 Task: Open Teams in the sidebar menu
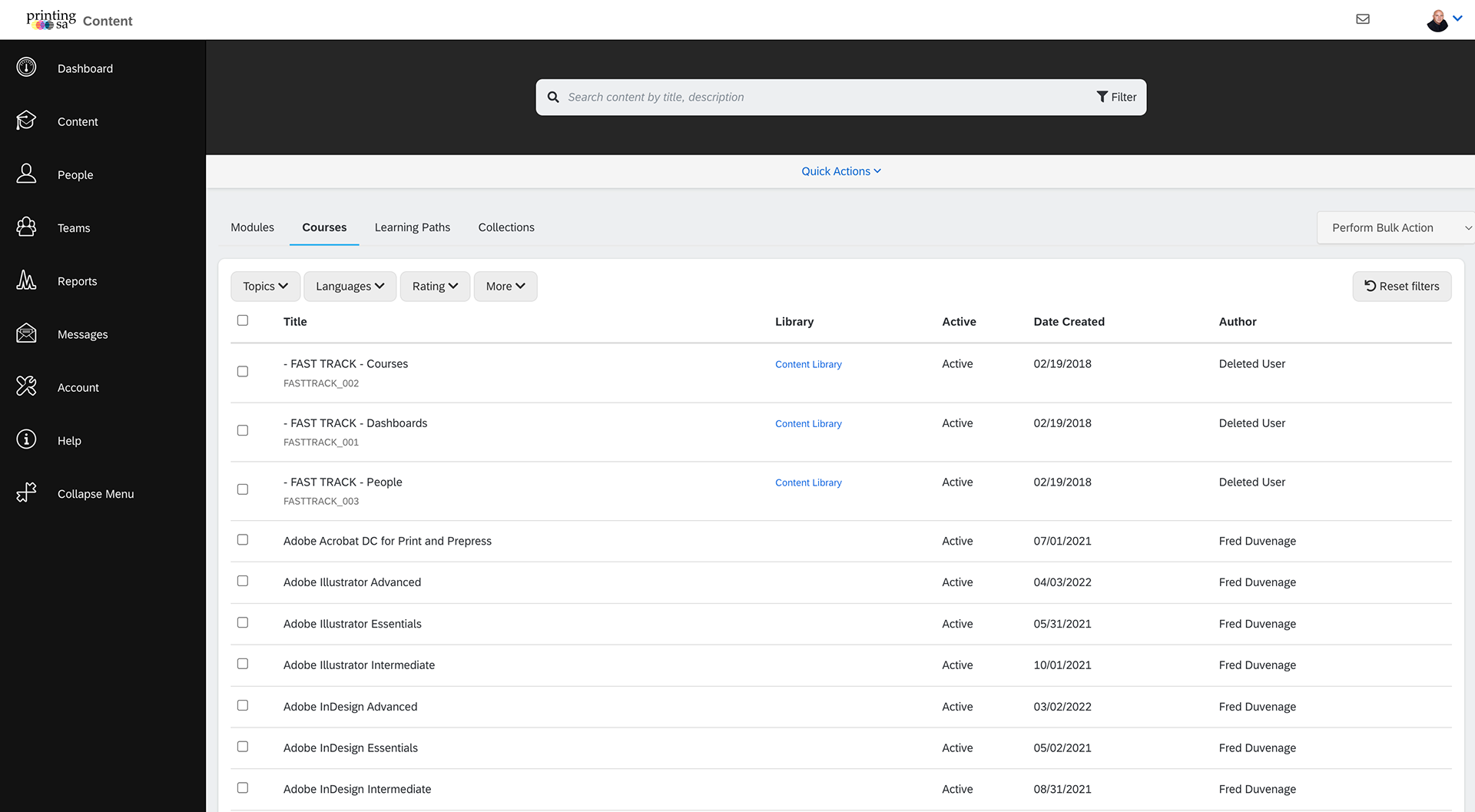point(74,228)
